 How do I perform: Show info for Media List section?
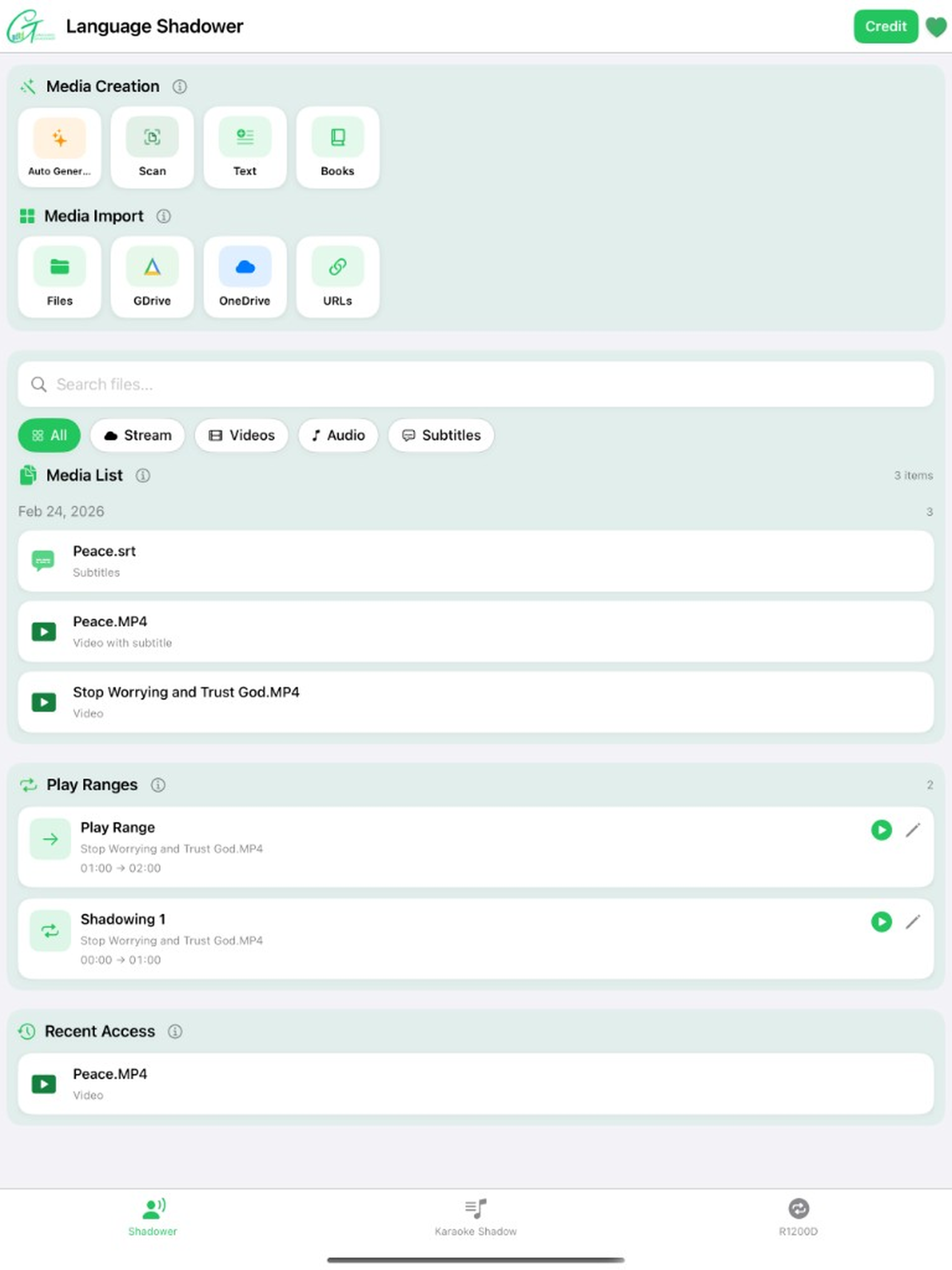pos(143,476)
